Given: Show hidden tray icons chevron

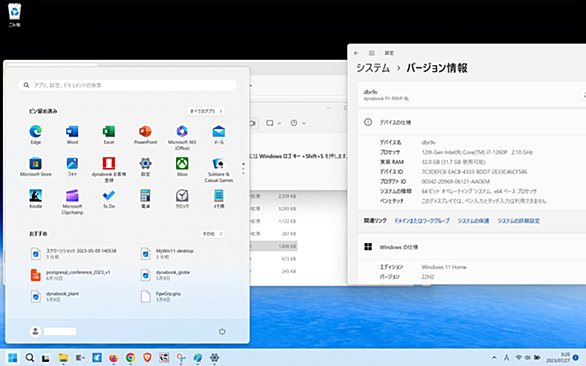Looking at the screenshot, I should [494, 358].
